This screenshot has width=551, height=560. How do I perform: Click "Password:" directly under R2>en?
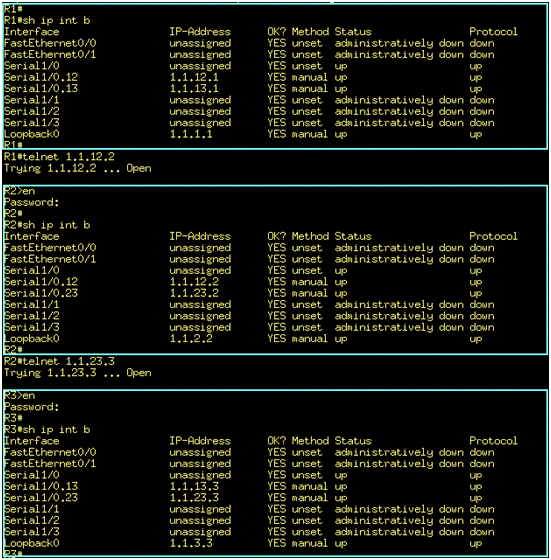[31, 202]
